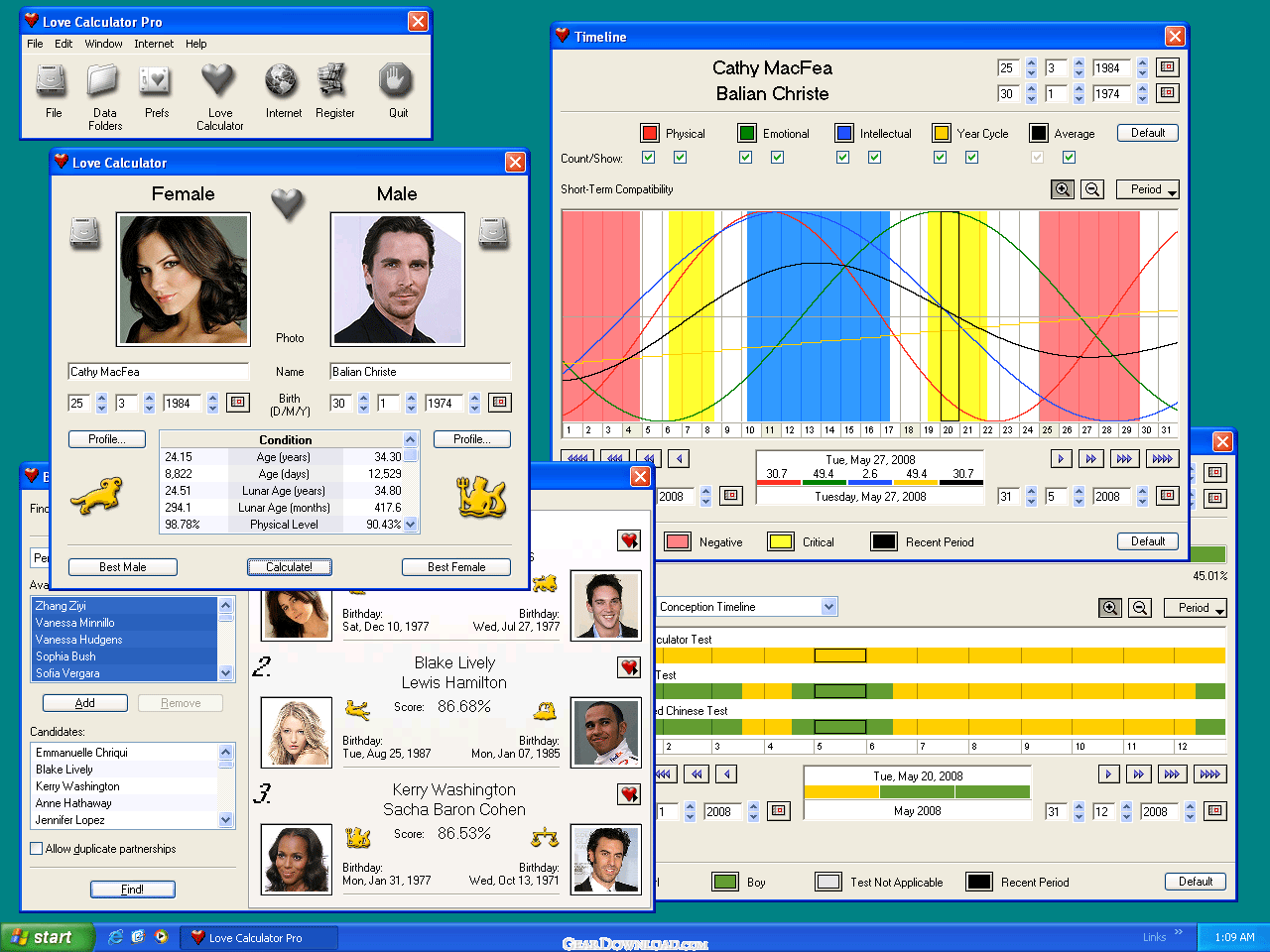Screen dimensions: 1270x952
Task: Expand the Conception Timeline combo box
Action: (829, 607)
